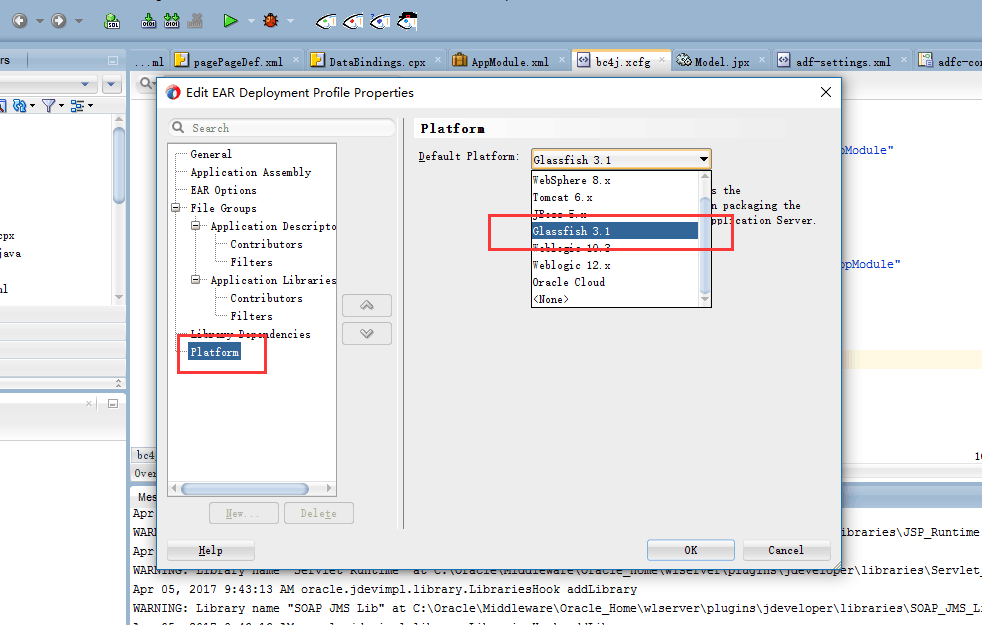Screen dimensions: 982x625
Task: Click the Rebuild (double-arrow compile) icon
Action: [x=172, y=21]
